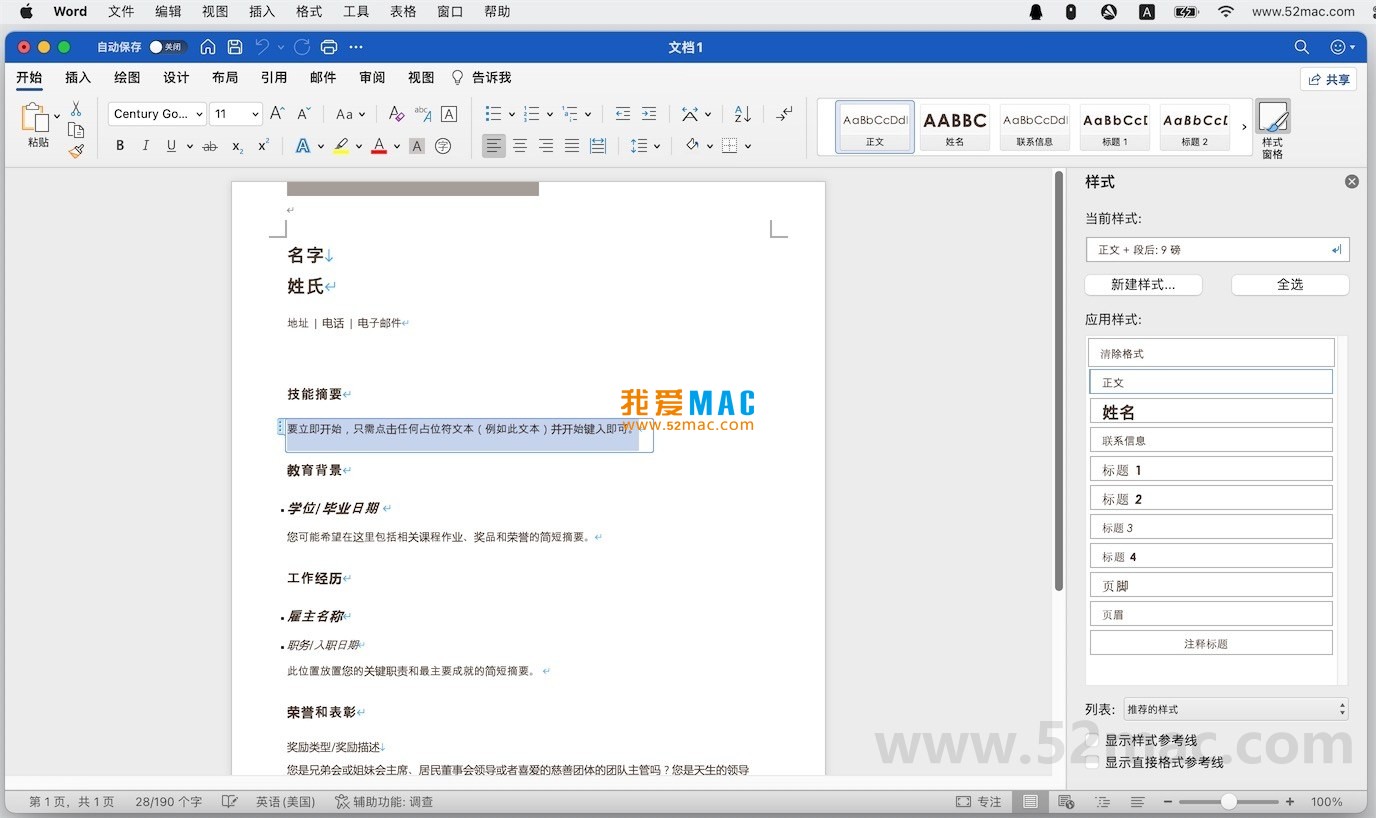Screen dimensions: 1376x818
Task: Open the Design ribbon tab
Action: click(x=176, y=77)
